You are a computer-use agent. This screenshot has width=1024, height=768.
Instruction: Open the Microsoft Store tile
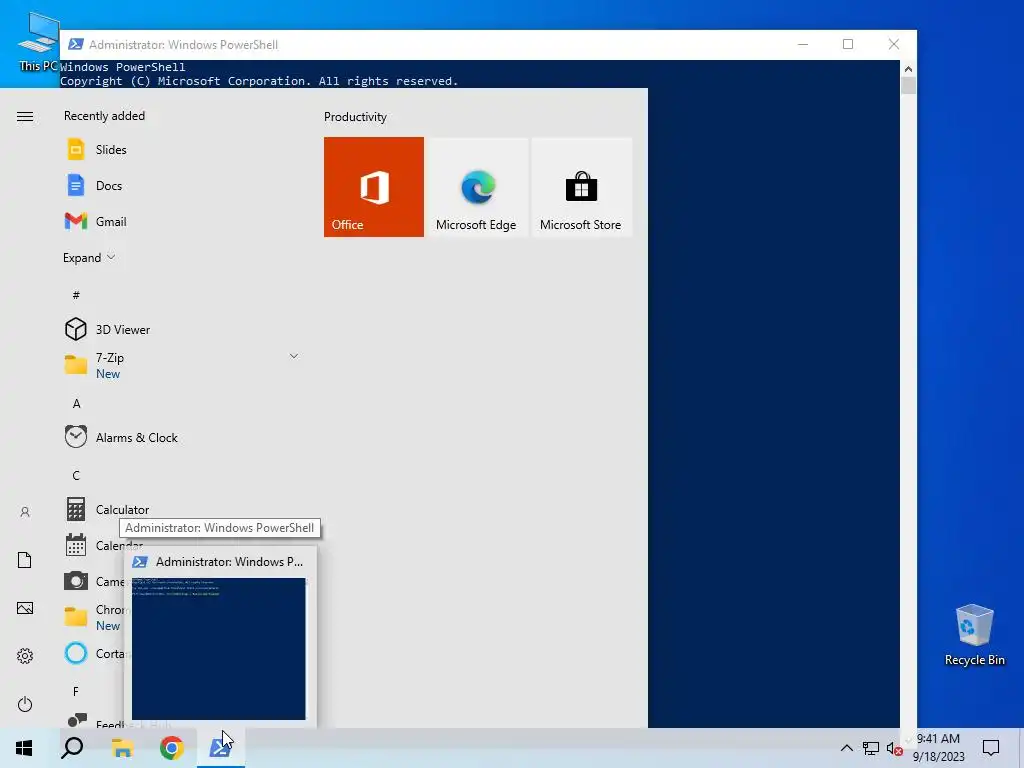pos(581,187)
